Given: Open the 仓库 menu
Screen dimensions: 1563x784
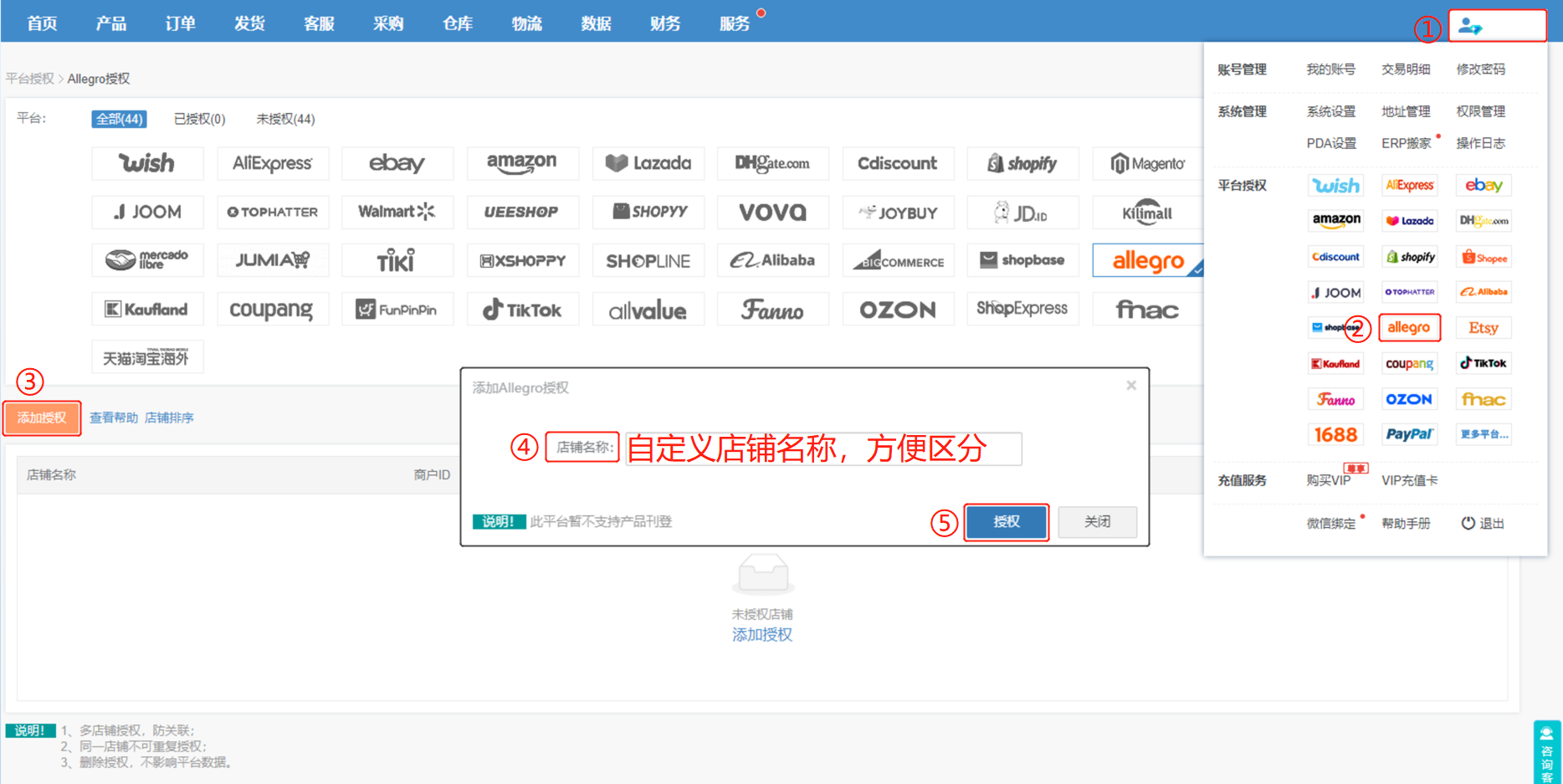Looking at the screenshot, I should (458, 23).
